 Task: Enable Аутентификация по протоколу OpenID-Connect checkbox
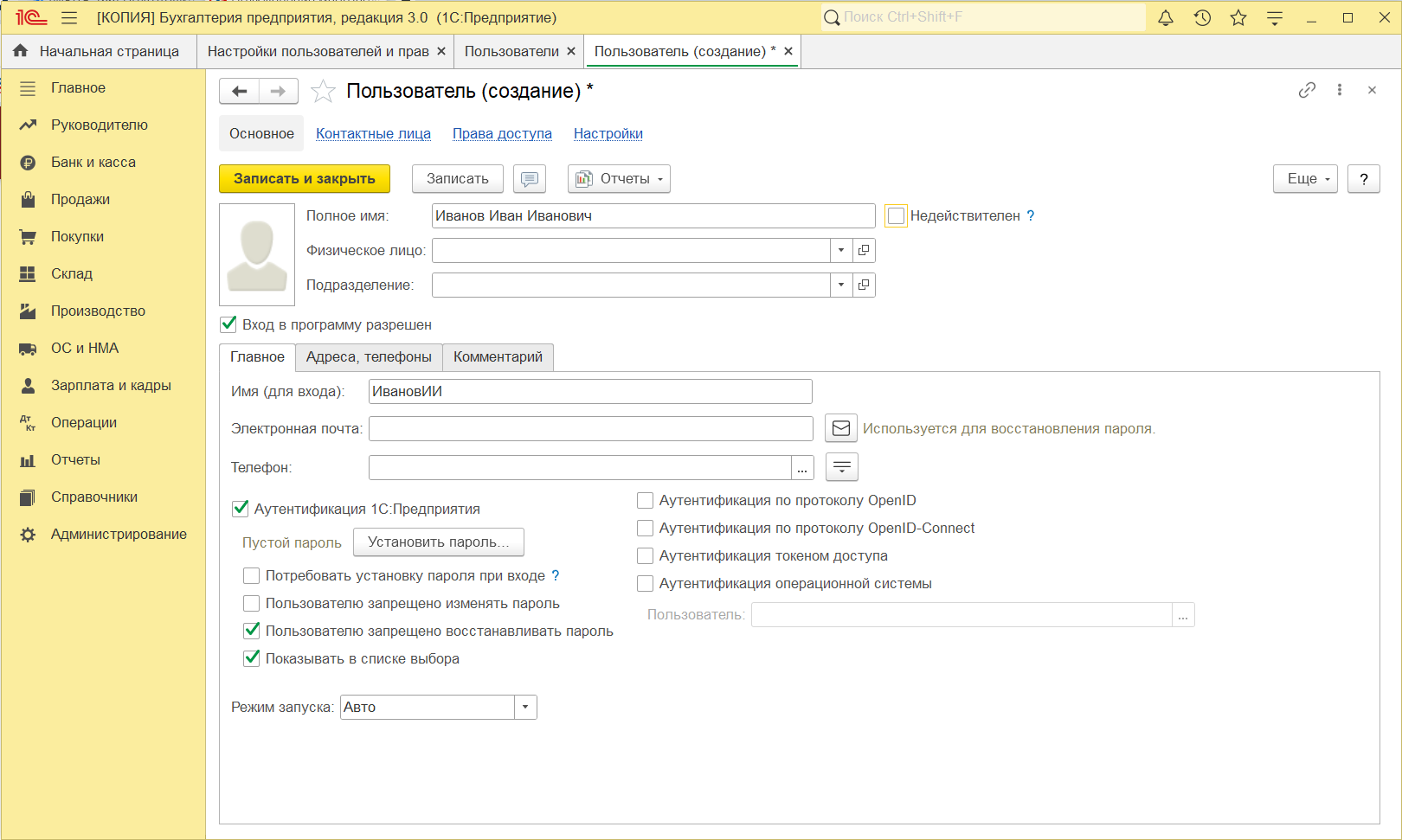[645, 528]
